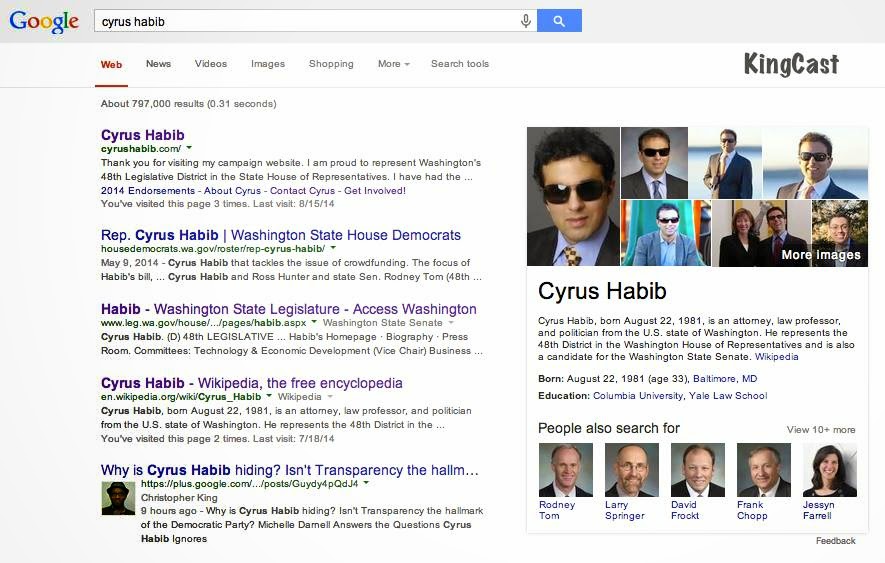The width and height of the screenshot is (885, 563).
Task: Select the Web tab
Action: pyautogui.click(x=111, y=64)
